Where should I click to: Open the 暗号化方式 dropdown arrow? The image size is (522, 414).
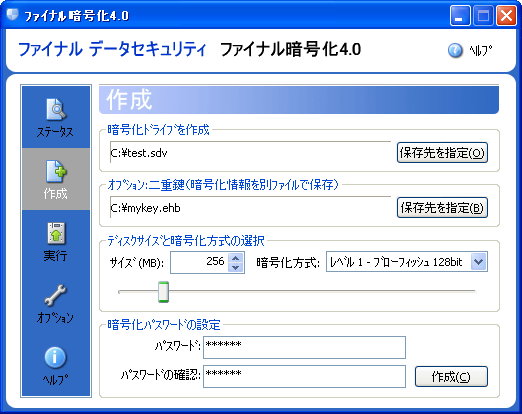[479, 262]
